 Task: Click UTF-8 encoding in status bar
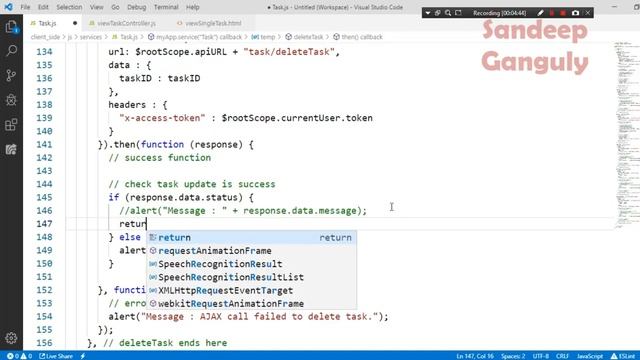coord(541,356)
